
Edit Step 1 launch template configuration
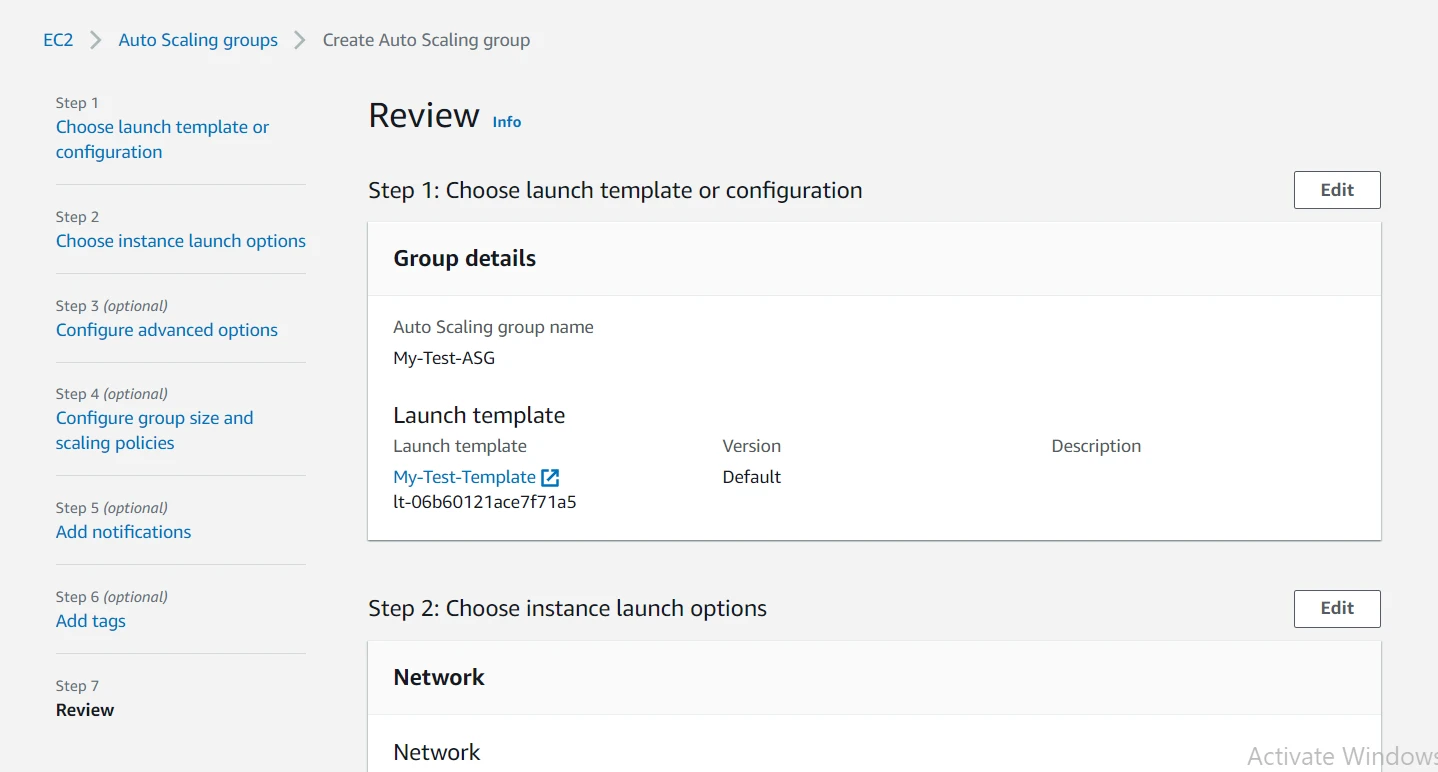coord(1337,189)
